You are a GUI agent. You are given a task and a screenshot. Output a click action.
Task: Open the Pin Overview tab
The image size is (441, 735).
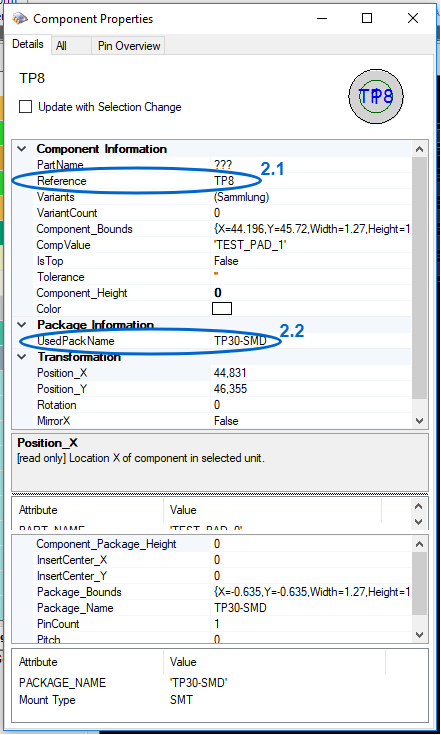pyautogui.click(x=129, y=46)
